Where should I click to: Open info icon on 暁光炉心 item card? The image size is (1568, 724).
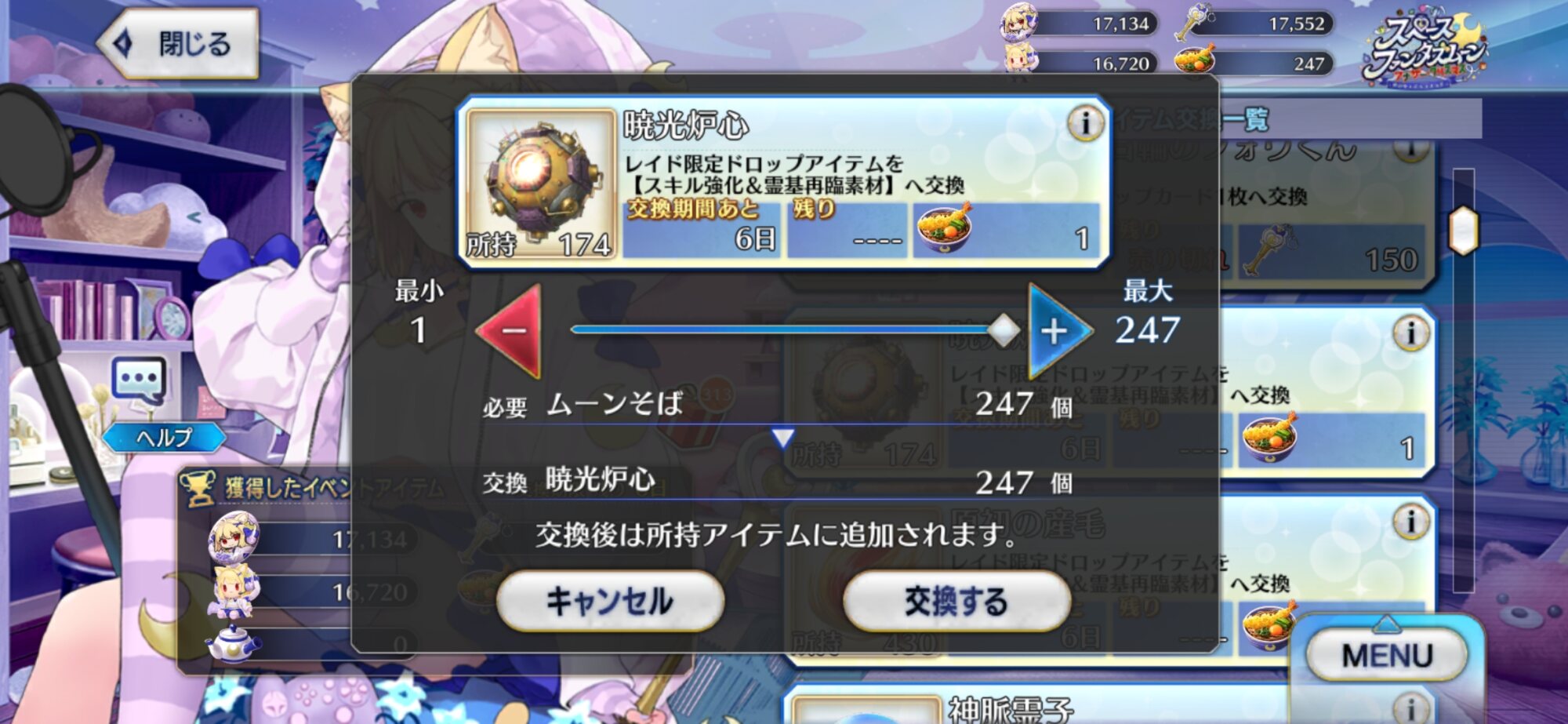[x=1086, y=123]
